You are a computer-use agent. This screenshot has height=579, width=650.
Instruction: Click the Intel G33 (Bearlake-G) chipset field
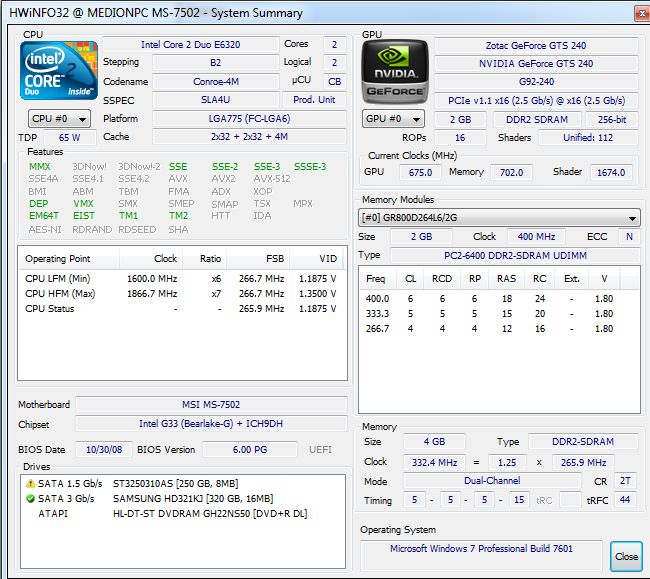coord(211,424)
